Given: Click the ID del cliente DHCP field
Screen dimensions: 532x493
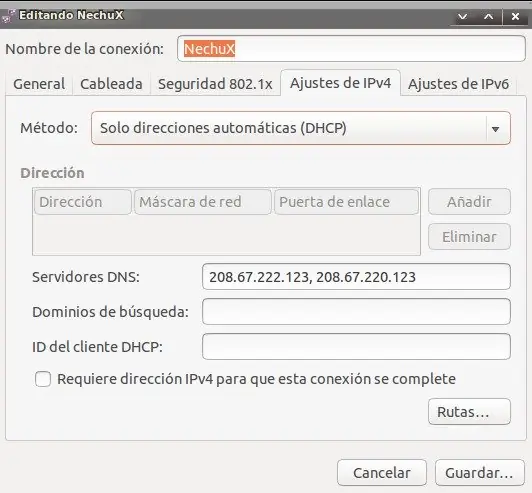Looking at the screenshot, I should 356,347.
